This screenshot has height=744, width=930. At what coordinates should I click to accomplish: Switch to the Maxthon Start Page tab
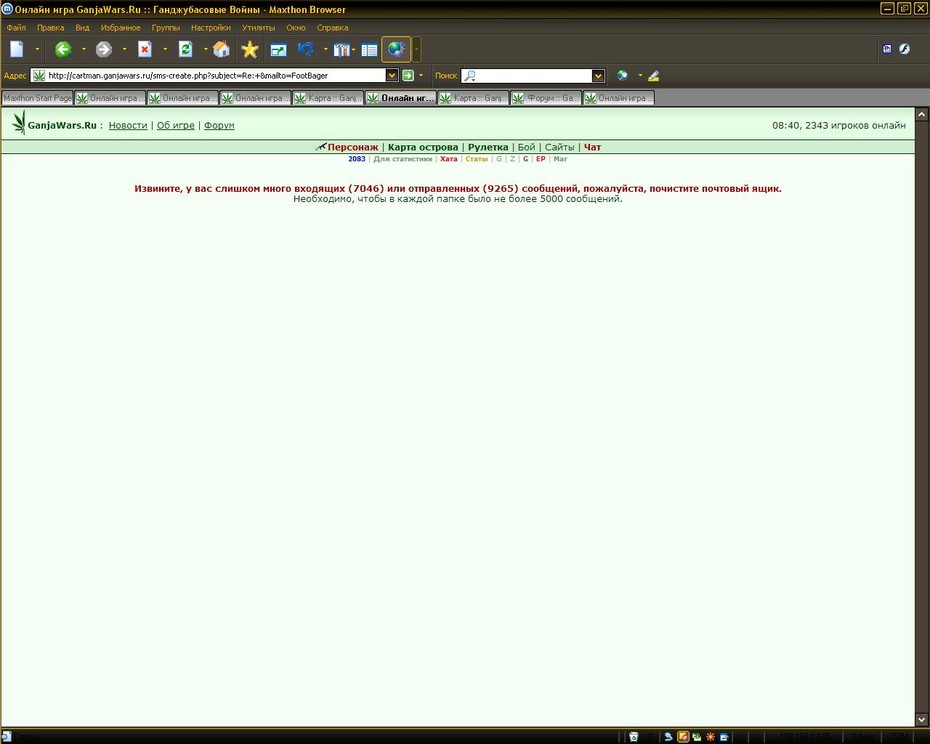pos(37,98)
